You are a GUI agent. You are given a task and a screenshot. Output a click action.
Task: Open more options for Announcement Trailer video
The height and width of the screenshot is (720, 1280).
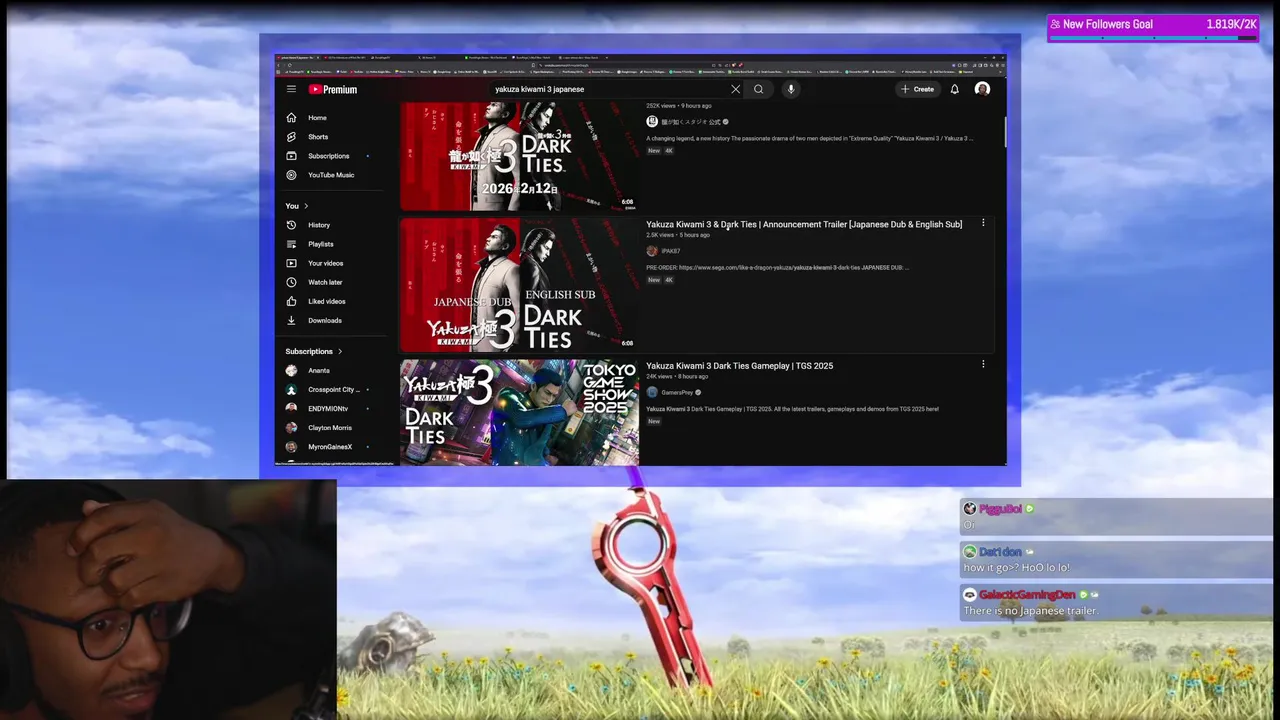point(983,224)
